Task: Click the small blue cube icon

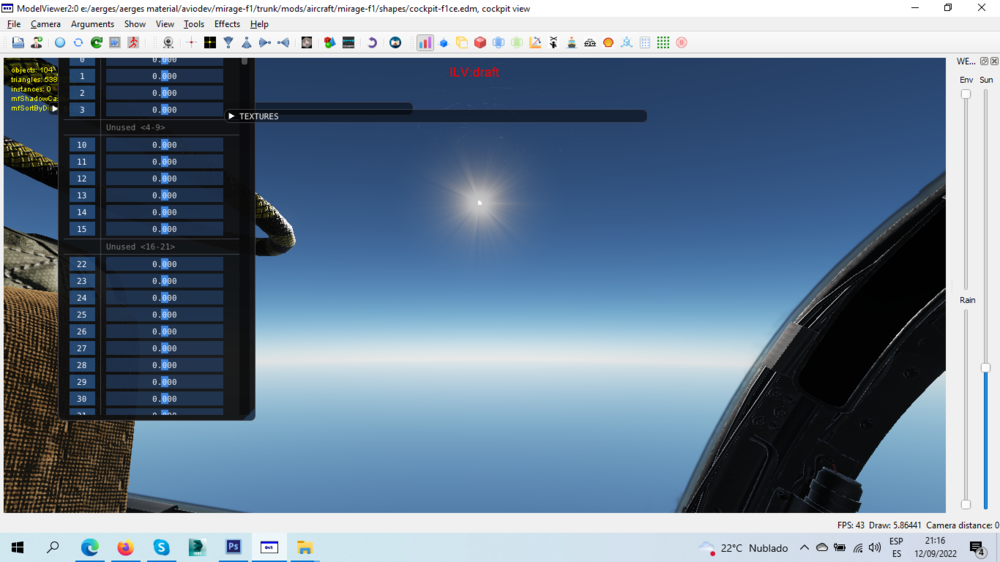Action: coord(444,43)
